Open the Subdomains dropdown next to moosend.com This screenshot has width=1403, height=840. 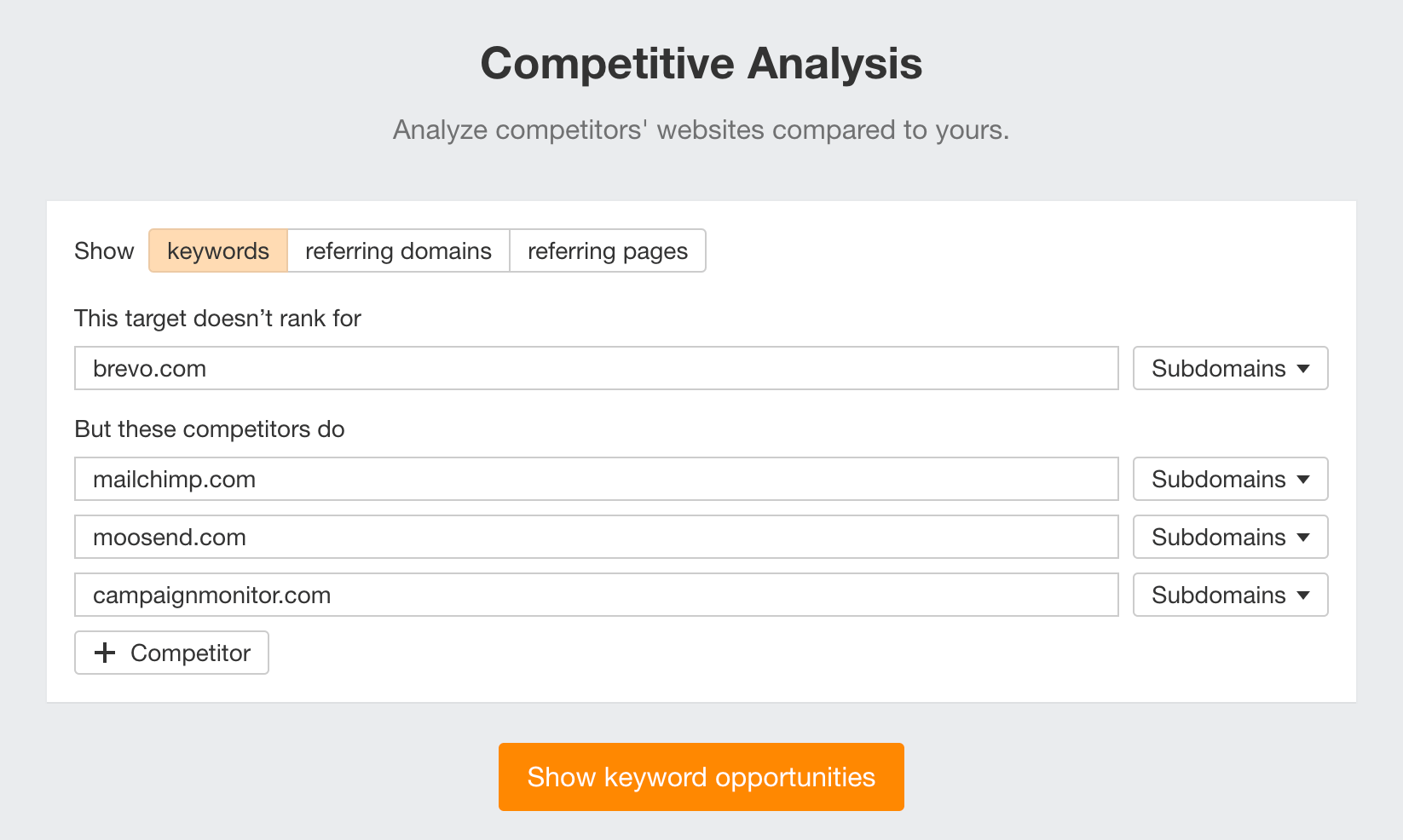click(1230, 537)
